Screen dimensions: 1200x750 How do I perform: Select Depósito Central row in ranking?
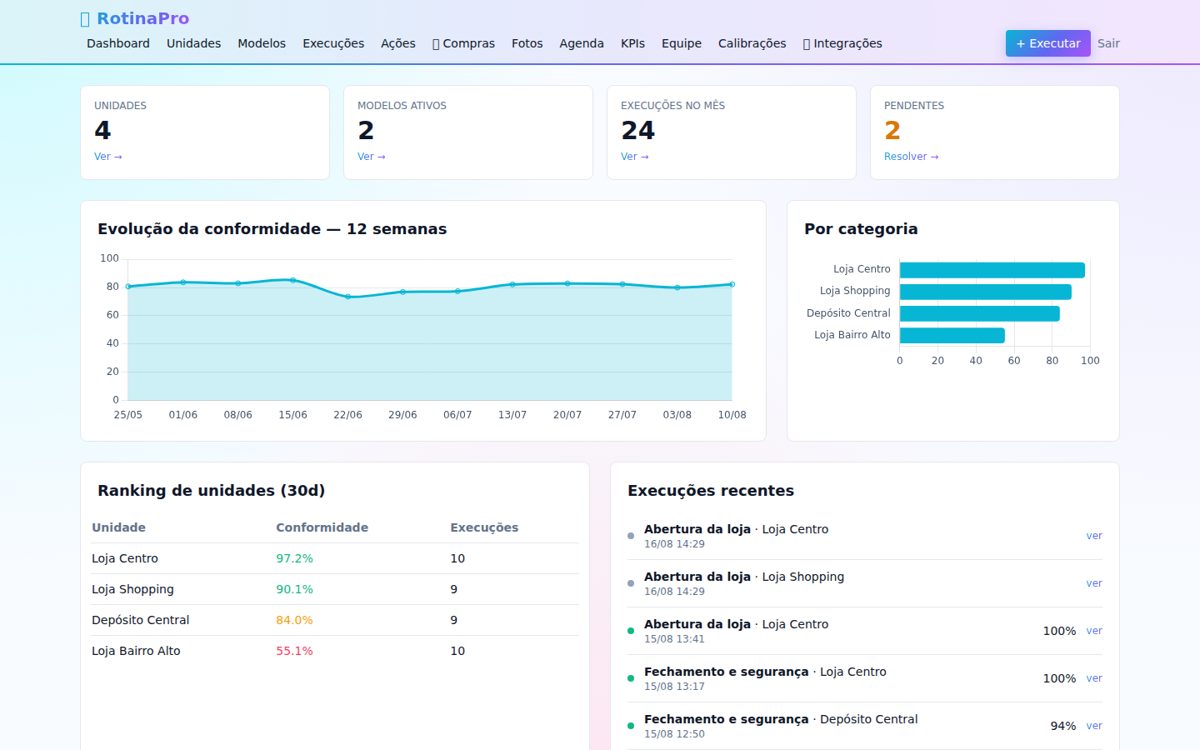tap(334, 620)
